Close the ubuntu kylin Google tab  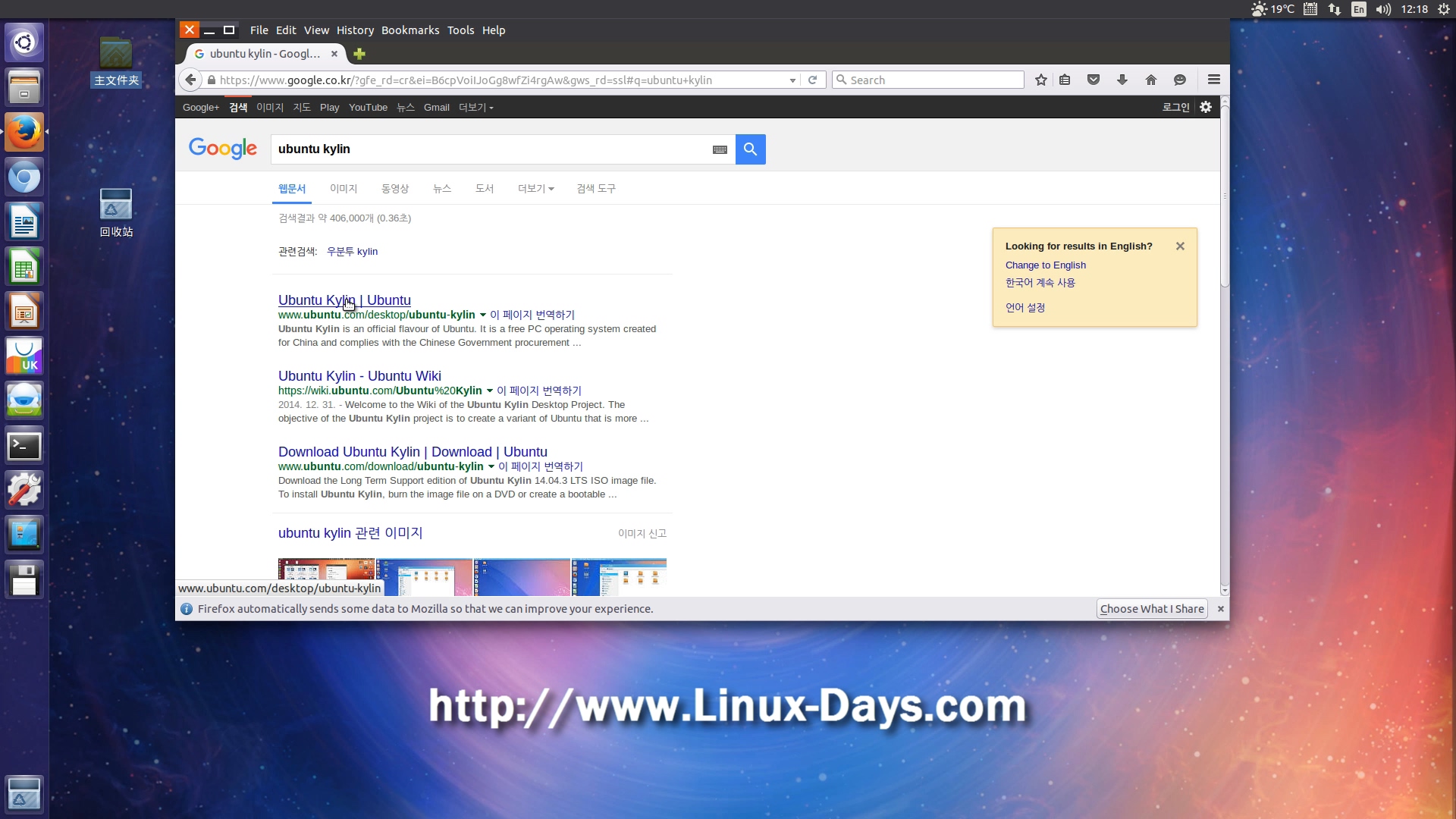pyautogui.click(x=334, y=54)
